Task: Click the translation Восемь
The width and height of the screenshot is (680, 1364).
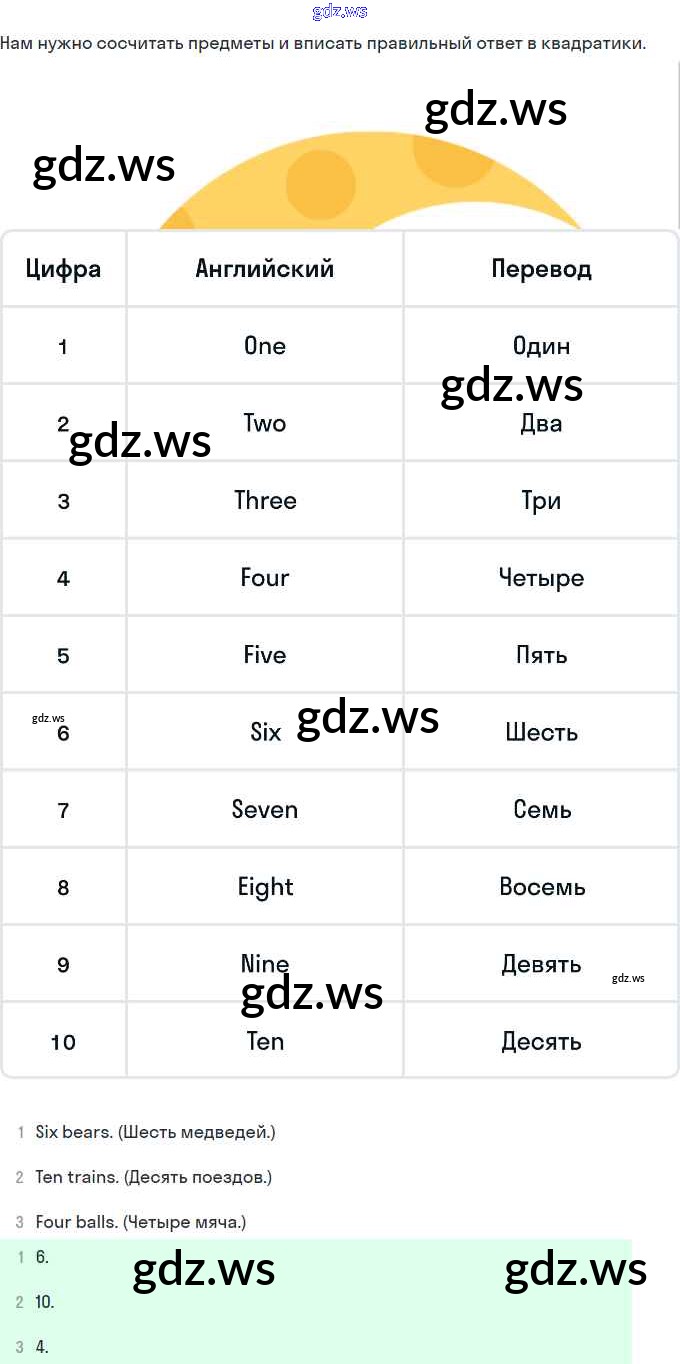Action: pos(541,887)
